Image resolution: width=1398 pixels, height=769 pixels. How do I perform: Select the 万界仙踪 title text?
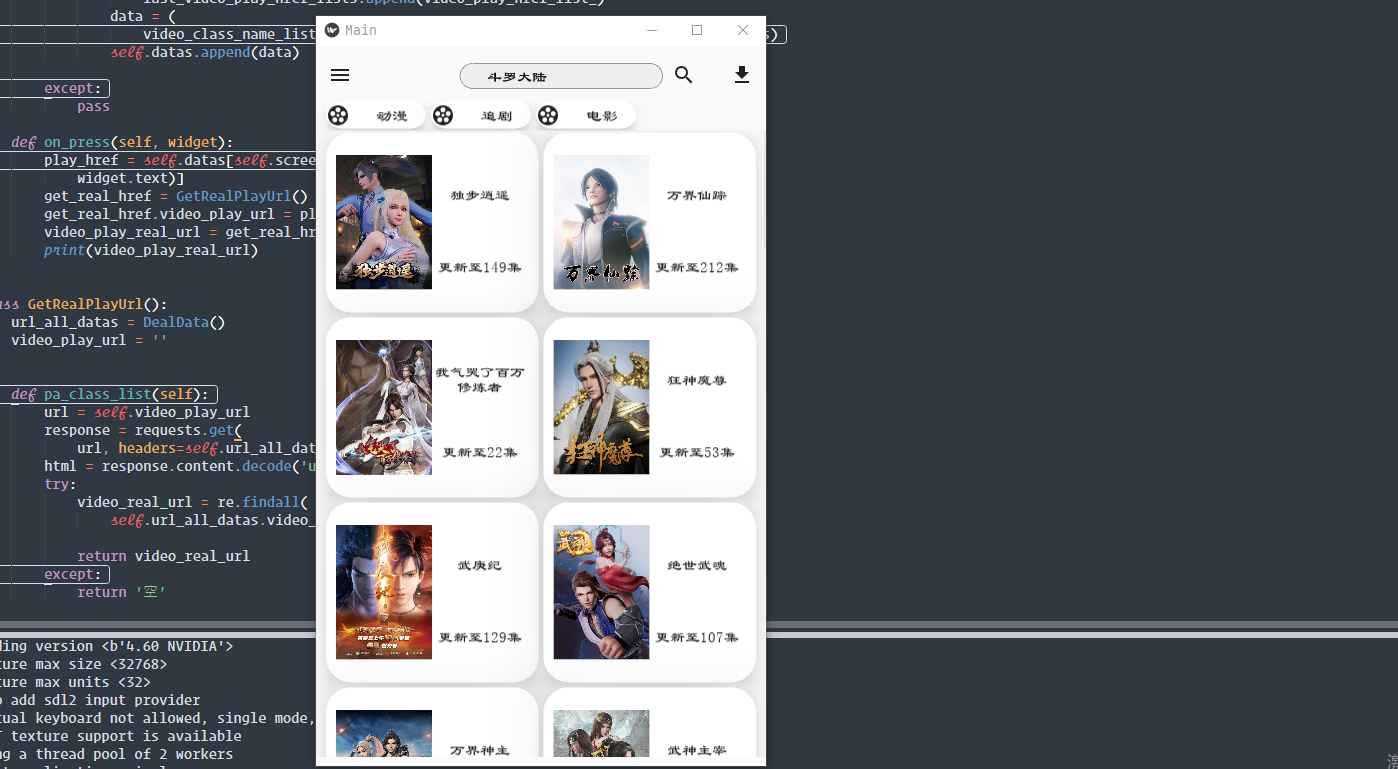click(697, 196)
